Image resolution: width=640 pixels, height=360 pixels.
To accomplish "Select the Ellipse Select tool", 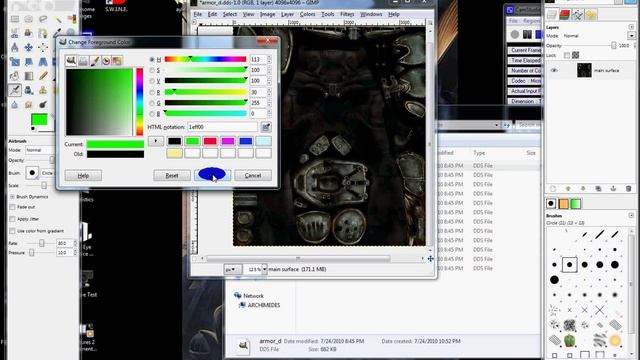I will 29,19.
